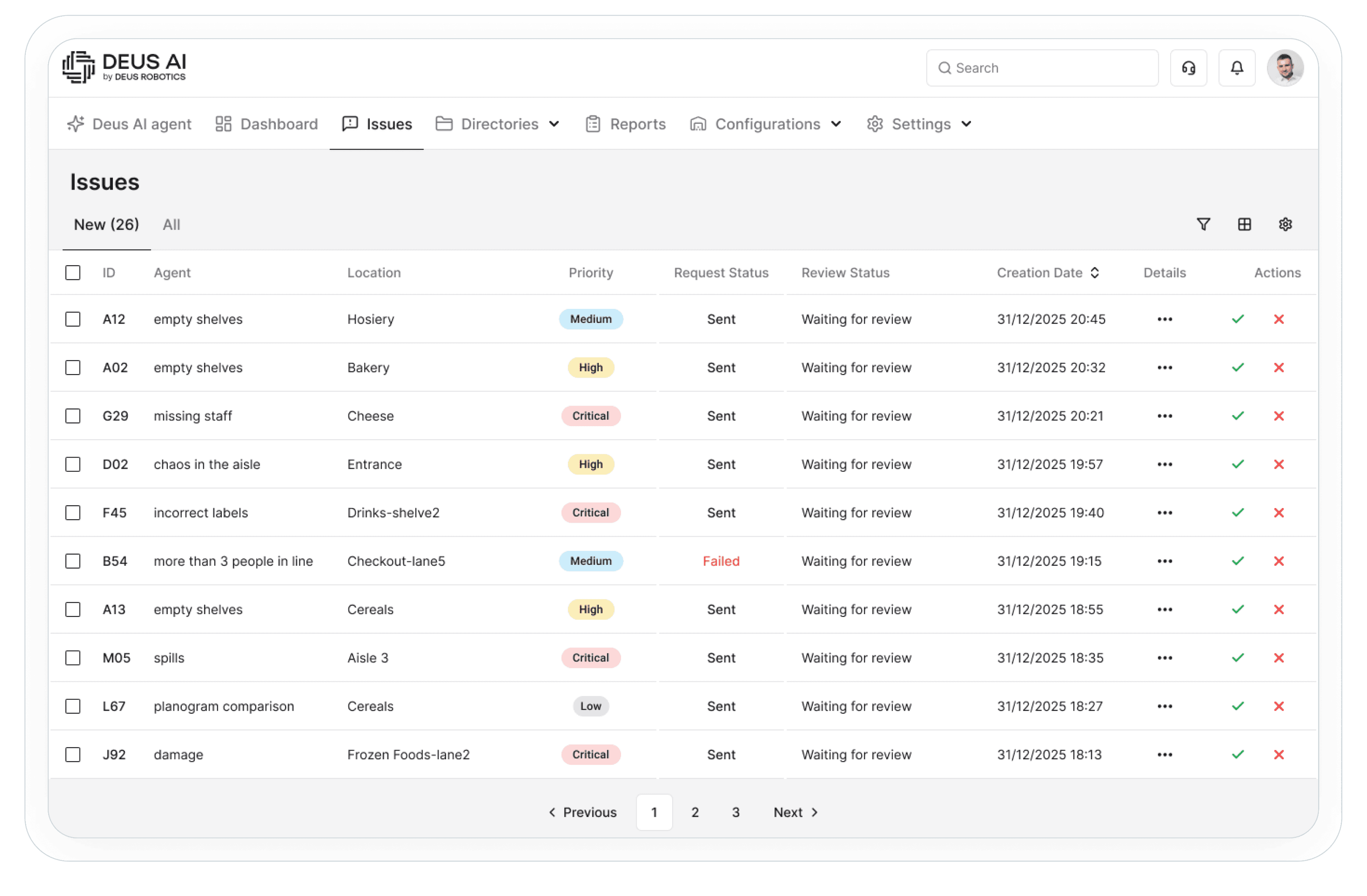Switch to the All issues tab
The height and width of the screenshot is (896, 1367).
tap(171, 225)
